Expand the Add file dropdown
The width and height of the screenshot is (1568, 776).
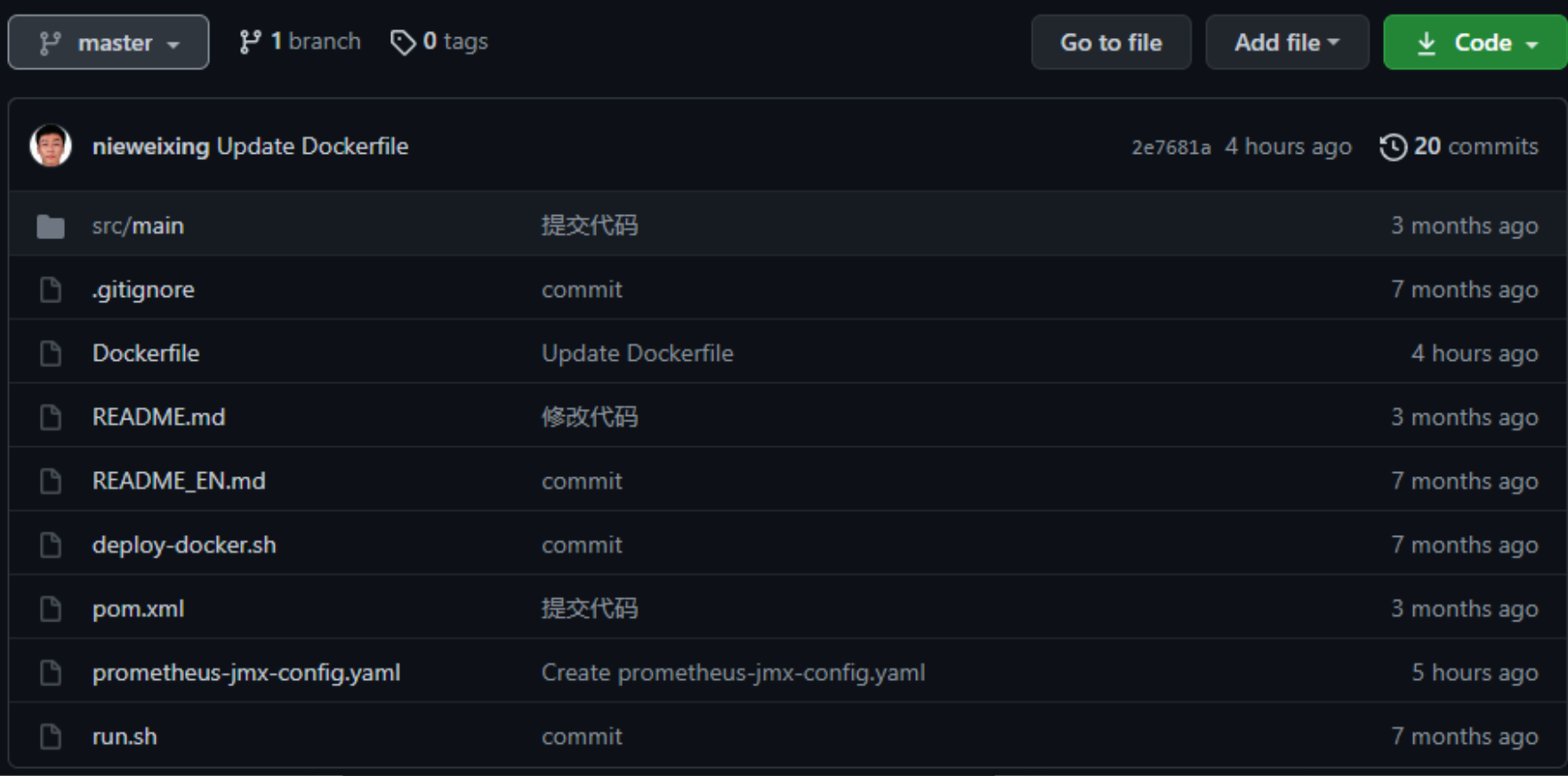coord(1287,42)
